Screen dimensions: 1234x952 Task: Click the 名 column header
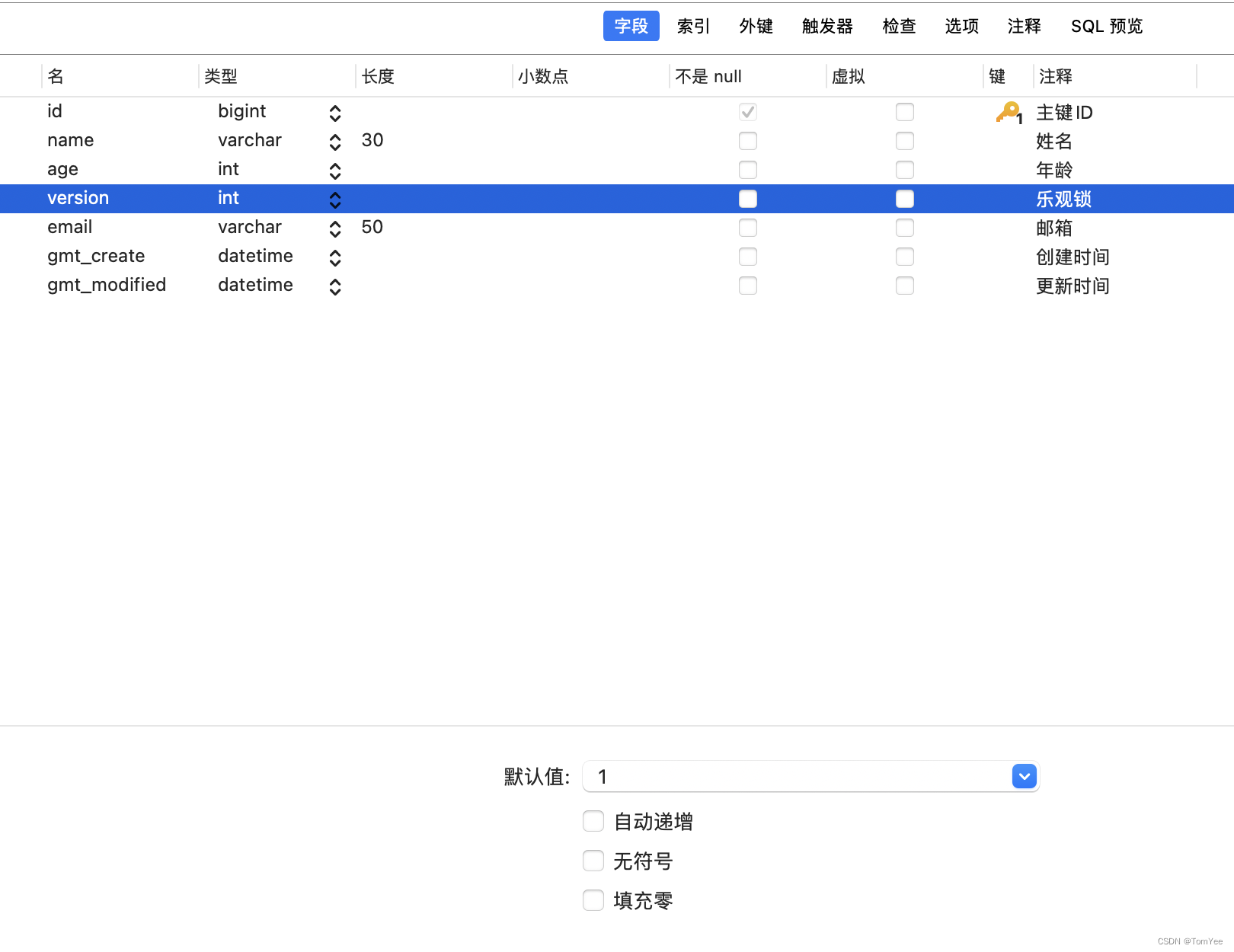(x=56, y=76)
